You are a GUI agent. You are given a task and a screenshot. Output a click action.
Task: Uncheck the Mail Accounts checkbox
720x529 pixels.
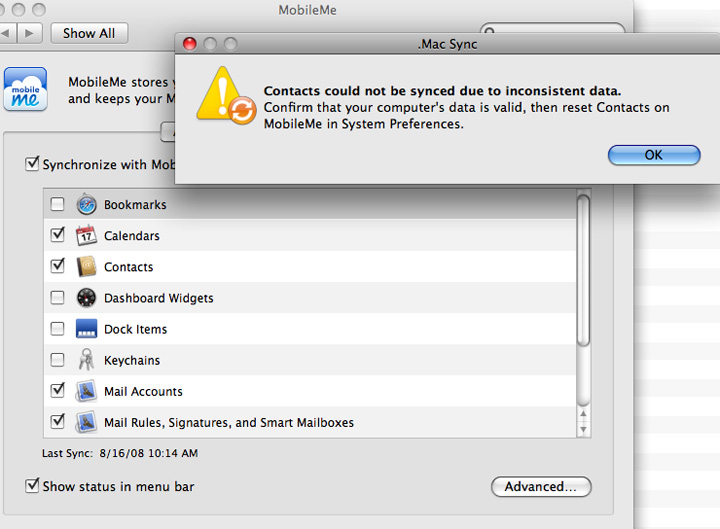[57, 390]
